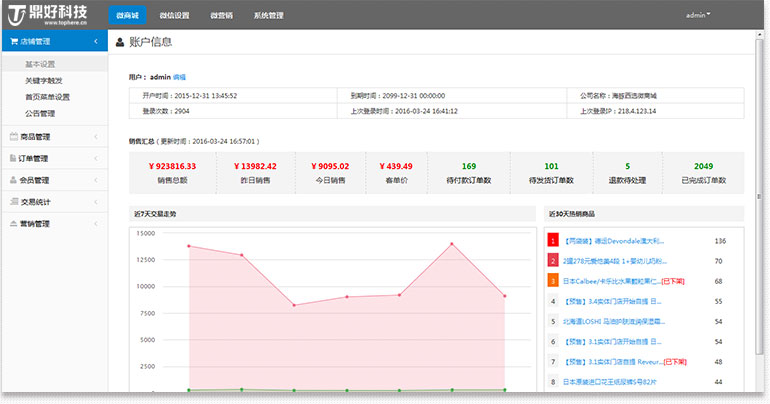The height and width of the screenshot is (404, 770).
Task: Open 关键字触发 in the sidebar submenu
Action: pos(44,80)
